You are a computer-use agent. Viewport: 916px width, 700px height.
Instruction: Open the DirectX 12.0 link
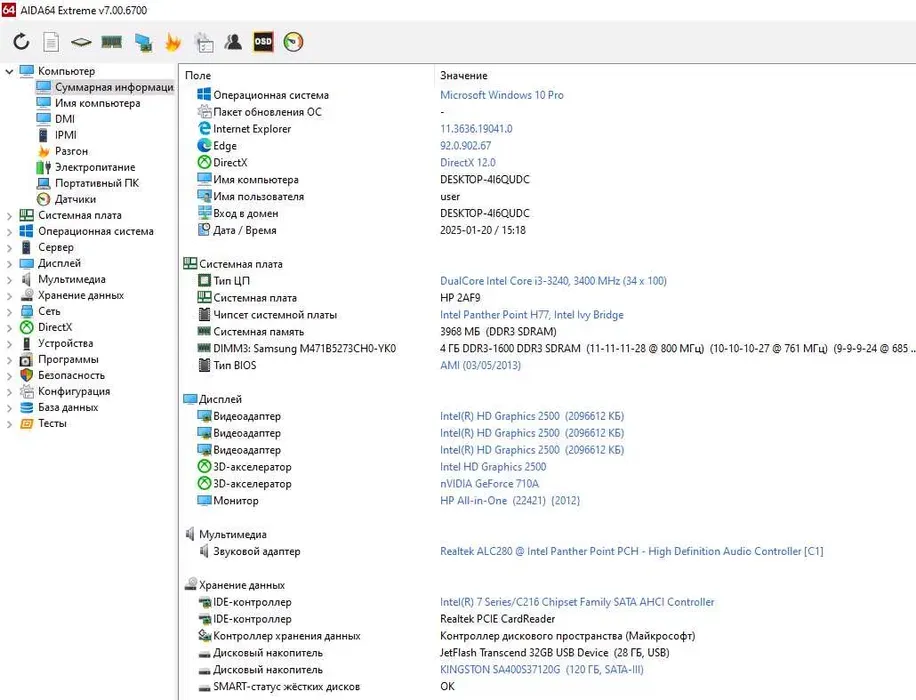pos(467,162)
